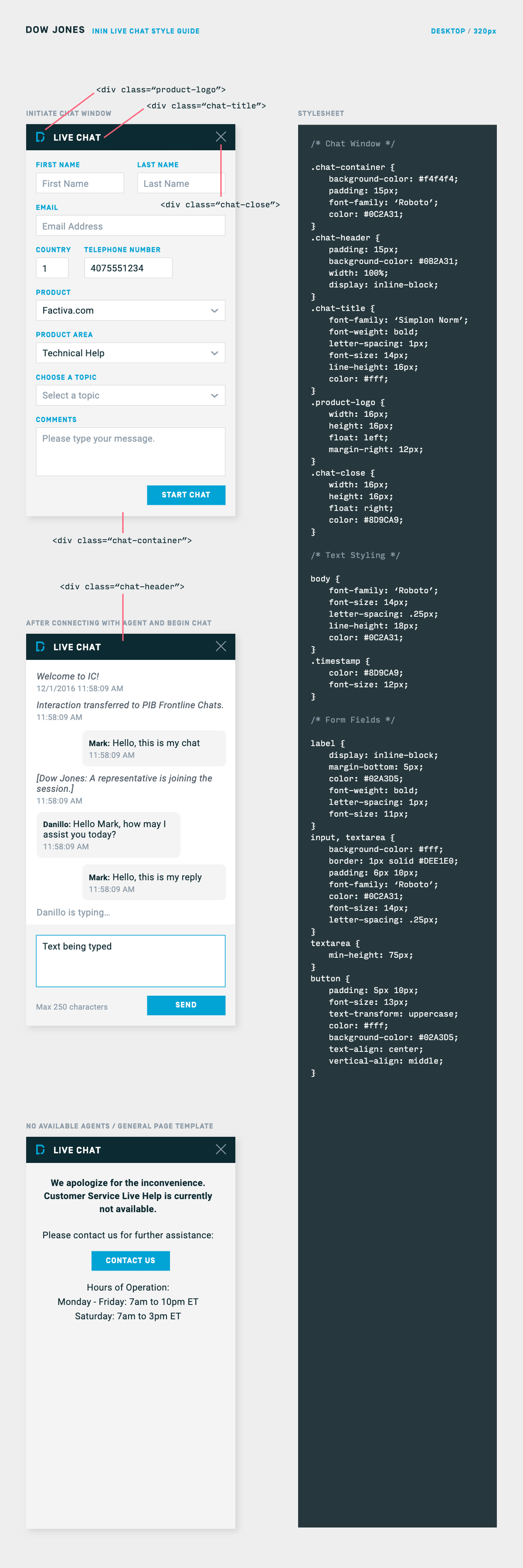Click 'Max 250 characters' hint text
This screenshot has height=1568, width=523.
coord(72,1007)
